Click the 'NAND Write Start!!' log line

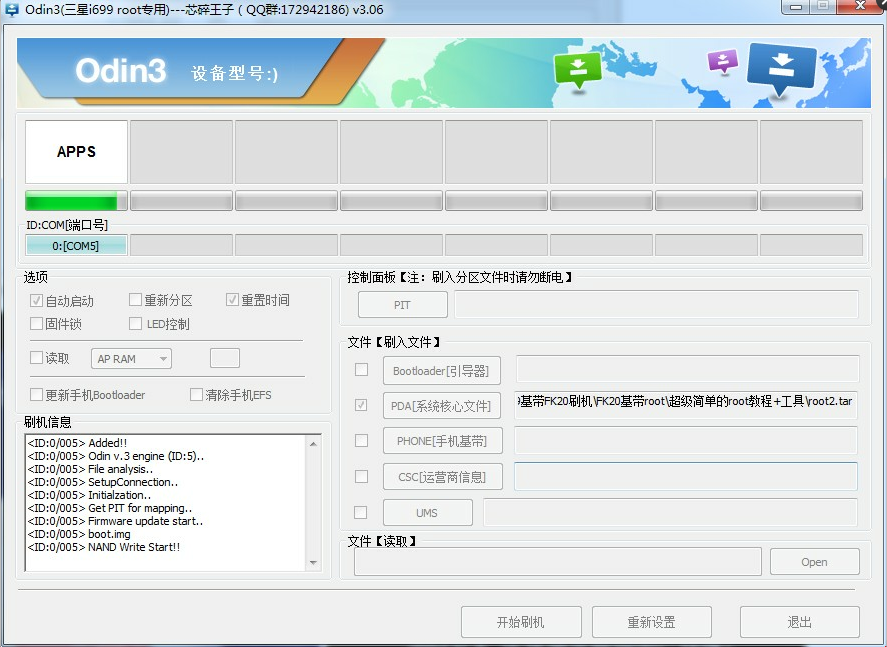104,547
